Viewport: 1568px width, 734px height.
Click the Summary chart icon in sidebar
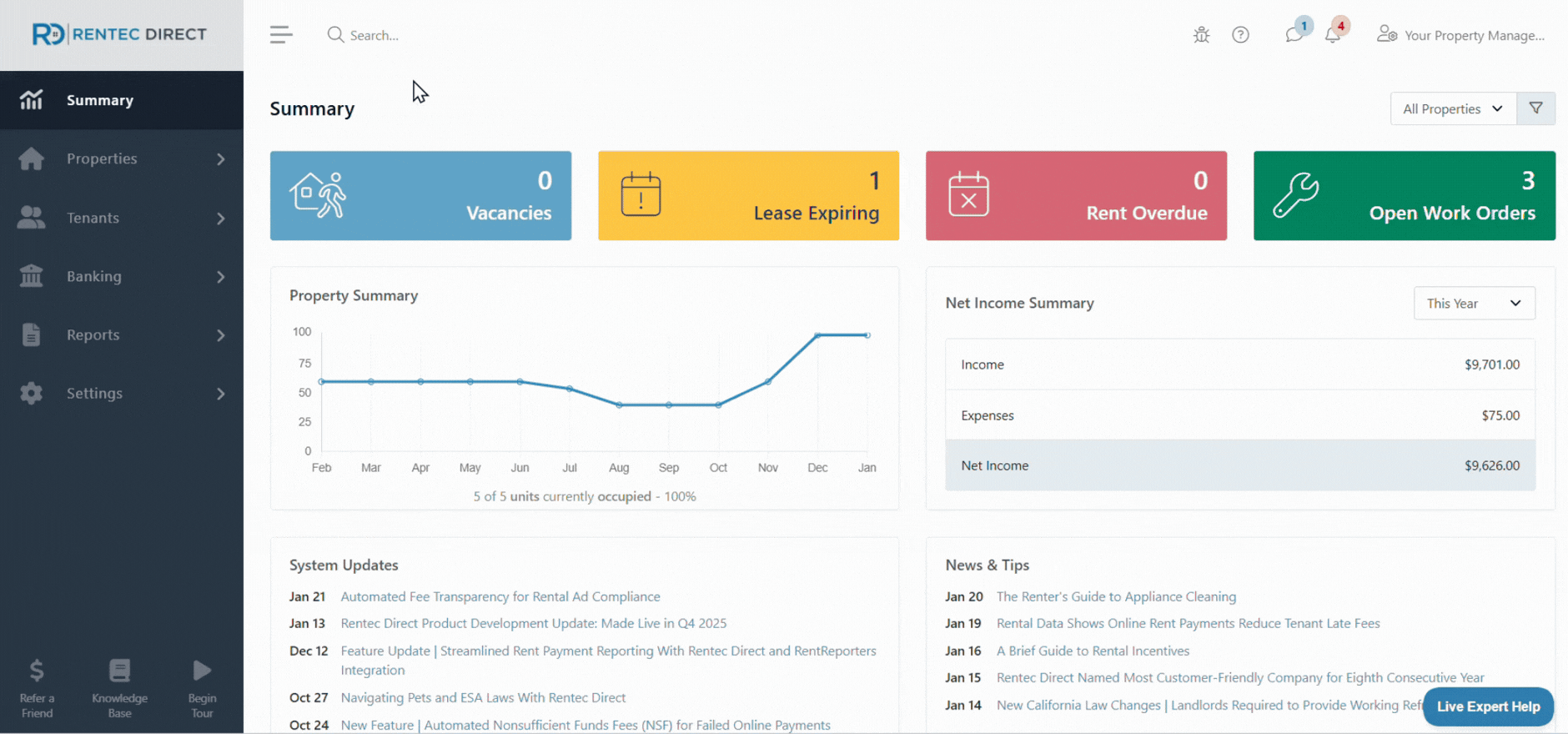(31, 100)
